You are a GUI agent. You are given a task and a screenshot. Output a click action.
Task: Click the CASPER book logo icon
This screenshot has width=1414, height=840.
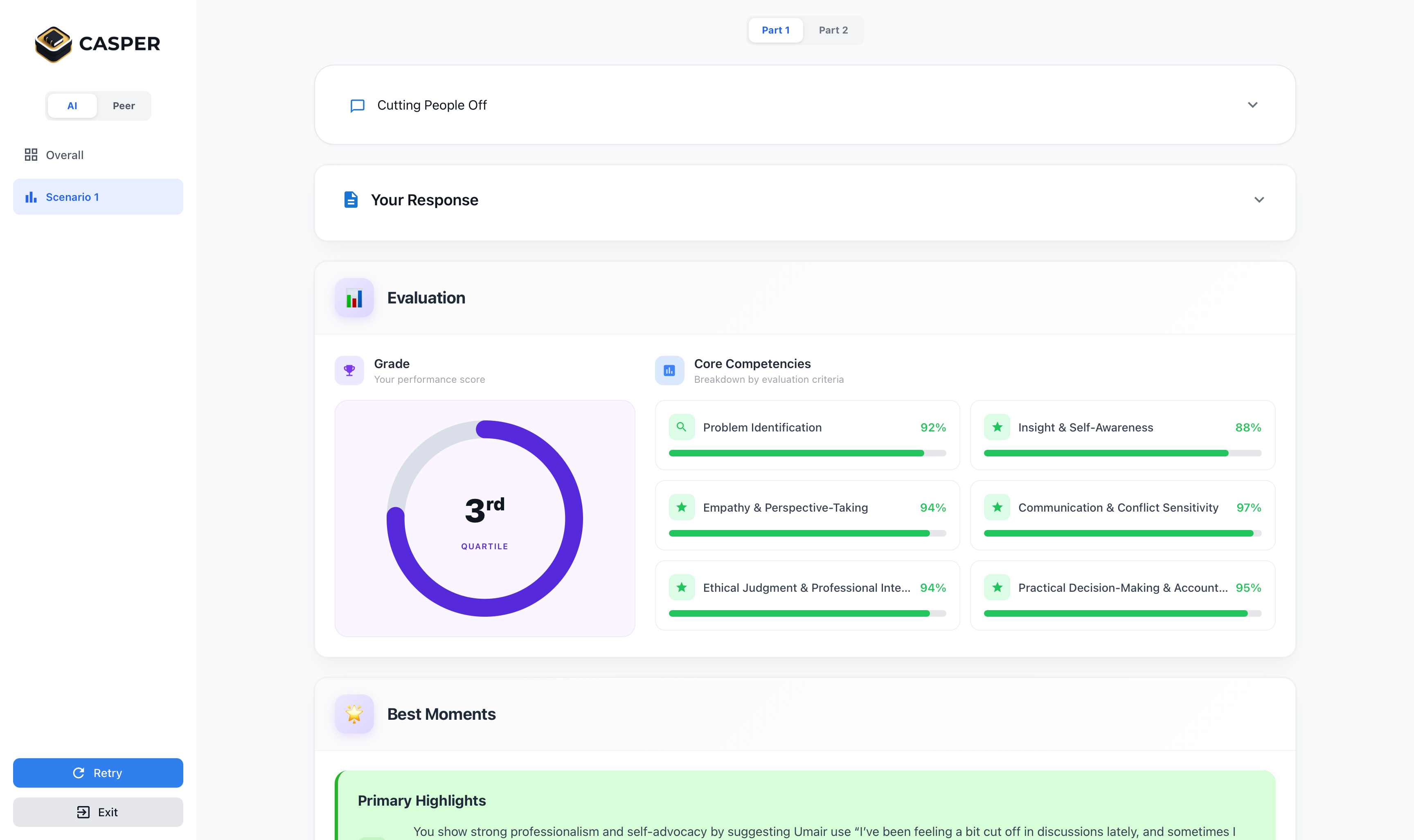point(53,44)
